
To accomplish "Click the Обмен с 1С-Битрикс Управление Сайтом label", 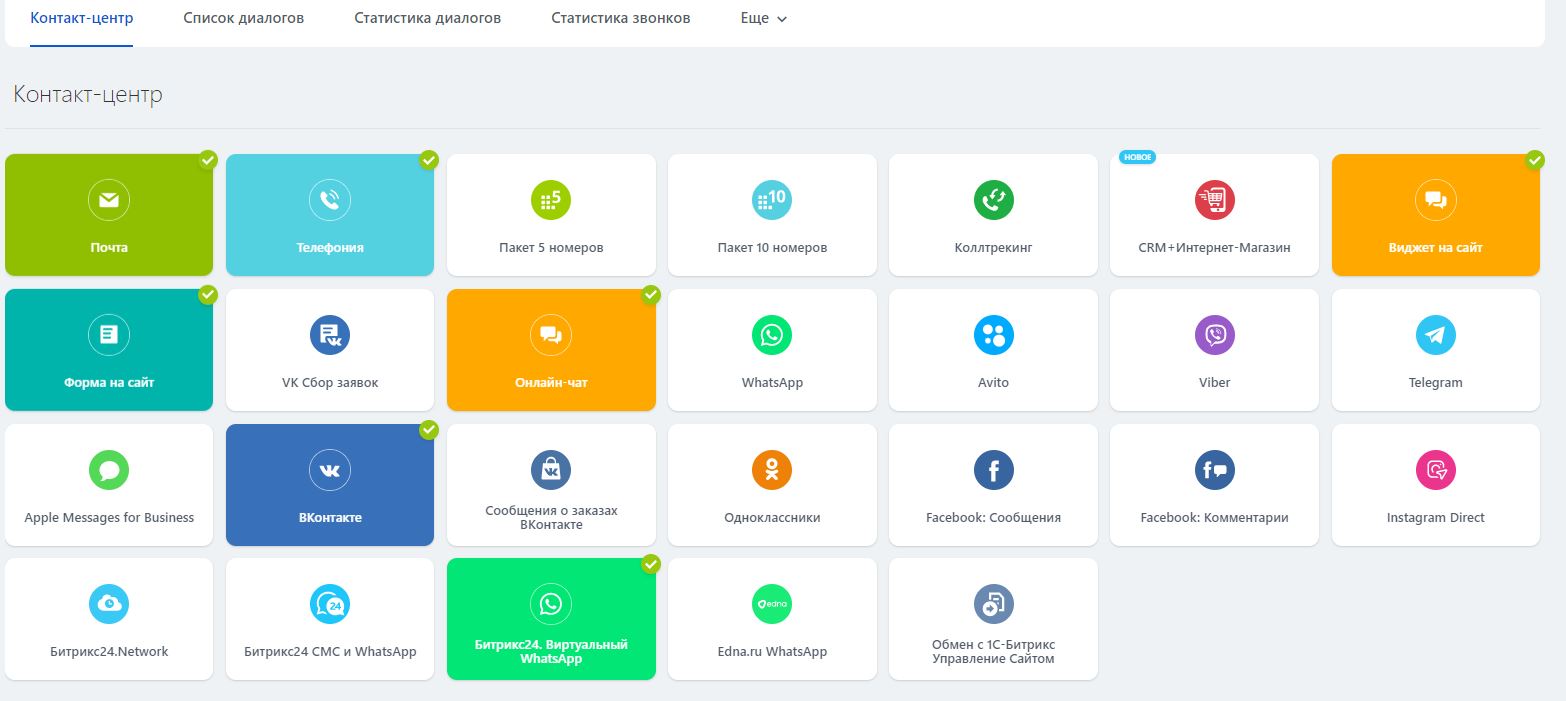I will click(993, 651).
